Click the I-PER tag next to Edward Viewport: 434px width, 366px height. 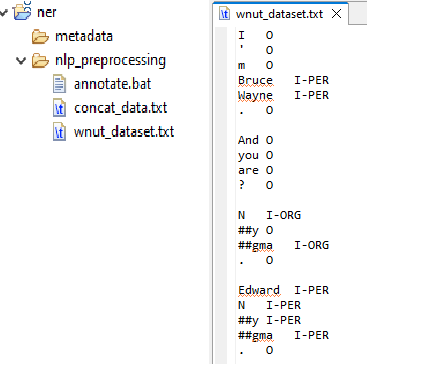click(311, 290)
